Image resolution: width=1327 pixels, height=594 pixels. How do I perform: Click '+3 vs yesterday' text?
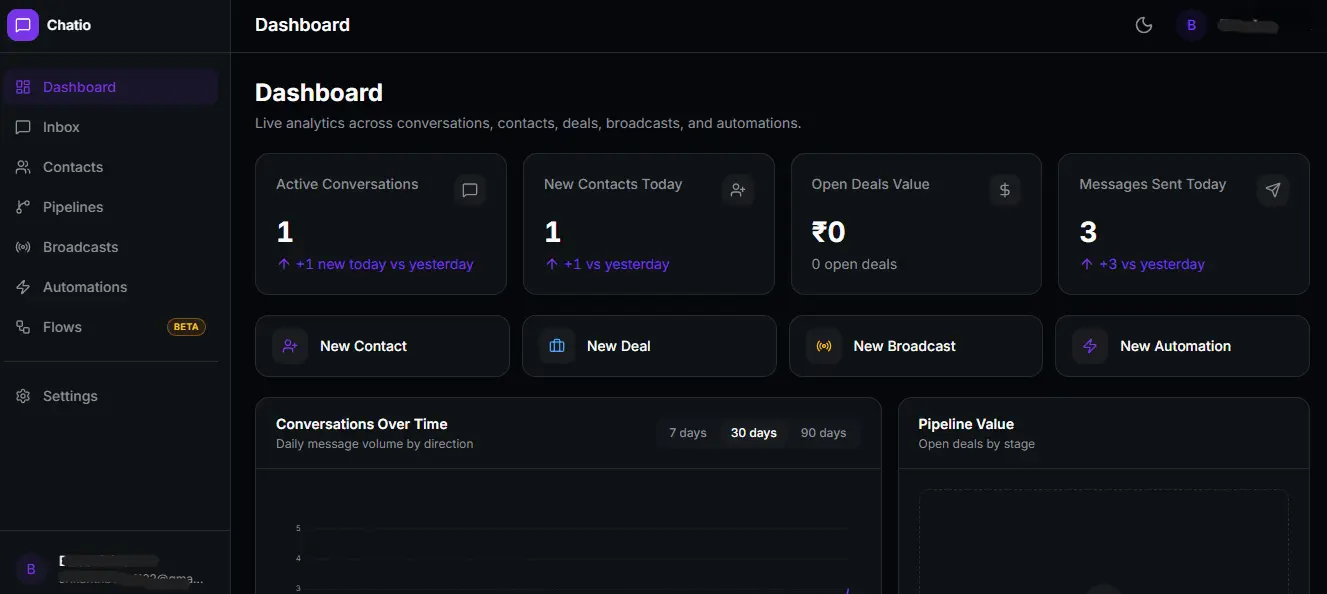click(x=1152, y=264)
